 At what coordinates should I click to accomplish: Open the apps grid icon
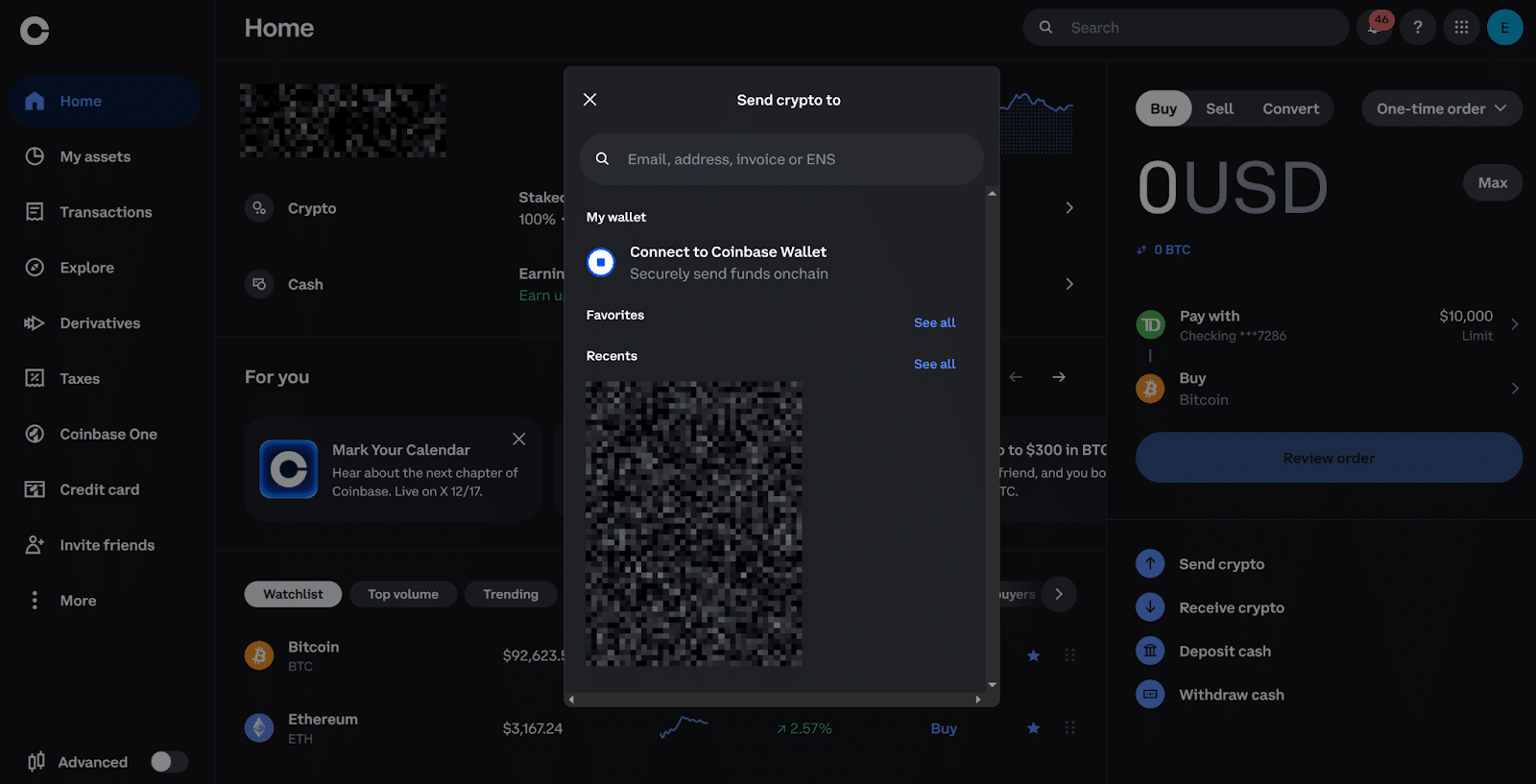(1461, 28)
